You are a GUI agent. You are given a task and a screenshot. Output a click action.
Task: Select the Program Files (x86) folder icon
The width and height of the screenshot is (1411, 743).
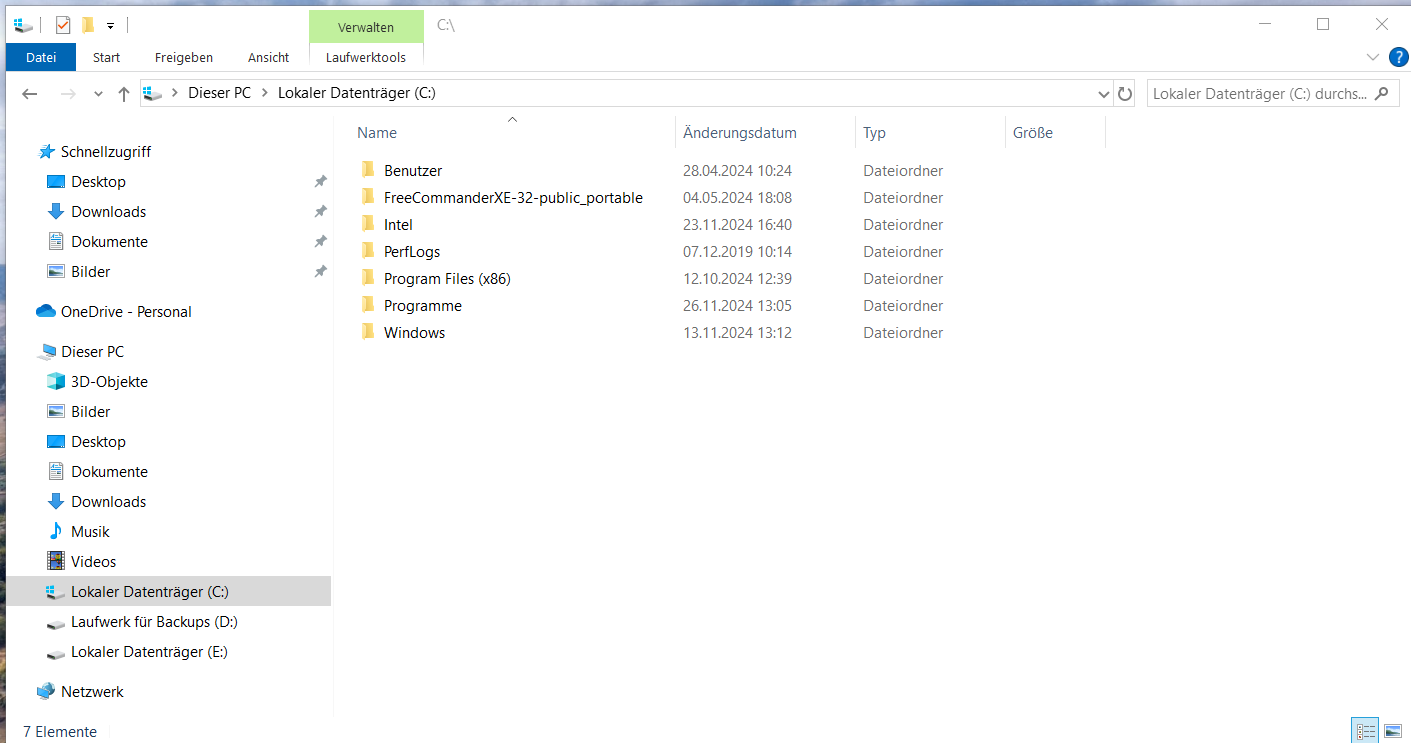[x=367, y=278]
